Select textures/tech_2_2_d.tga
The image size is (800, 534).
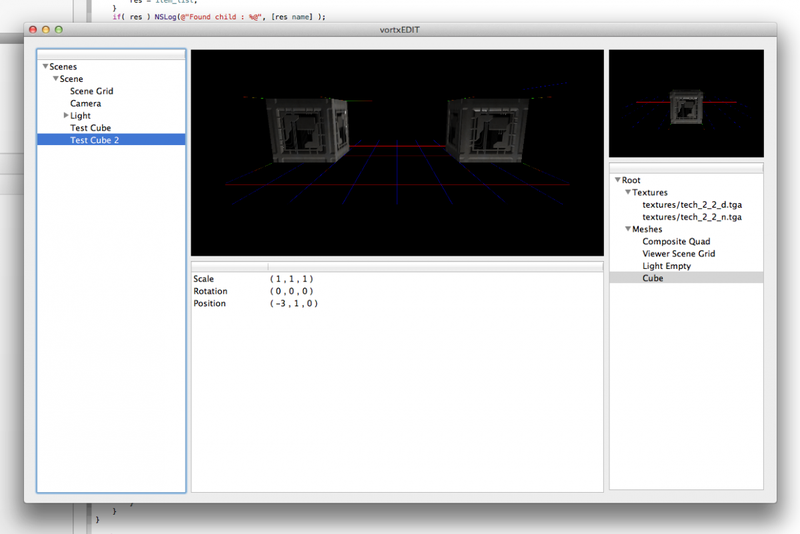692,205
